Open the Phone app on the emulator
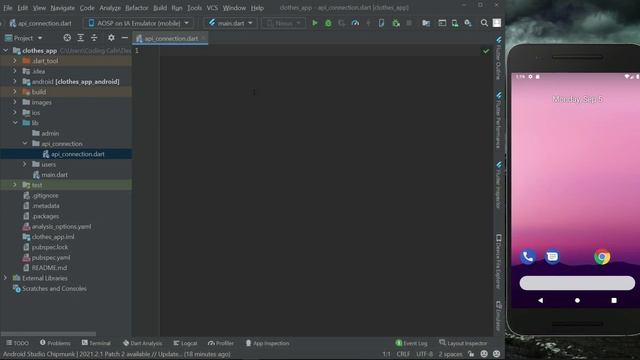The width and height of the screenshot is (640, 360). [x=527, y=257]
